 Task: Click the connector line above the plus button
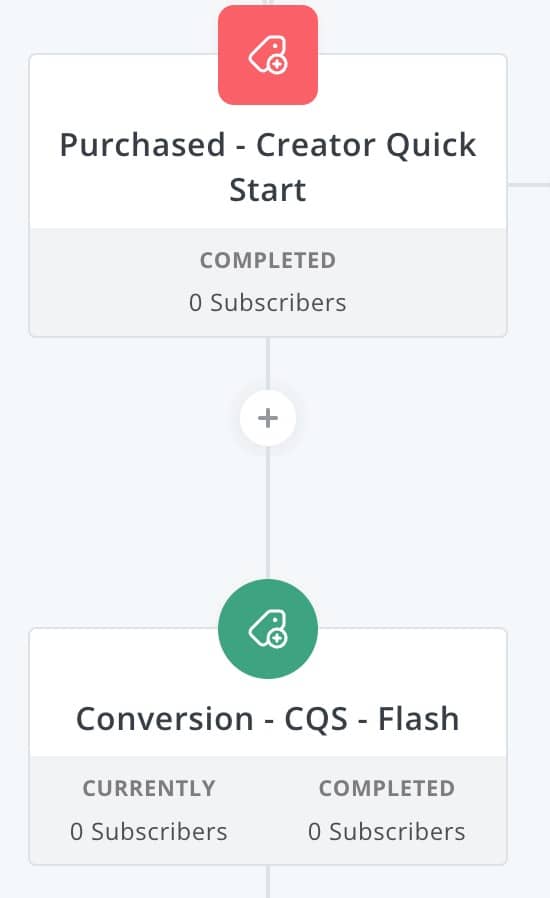coord(268,363)
